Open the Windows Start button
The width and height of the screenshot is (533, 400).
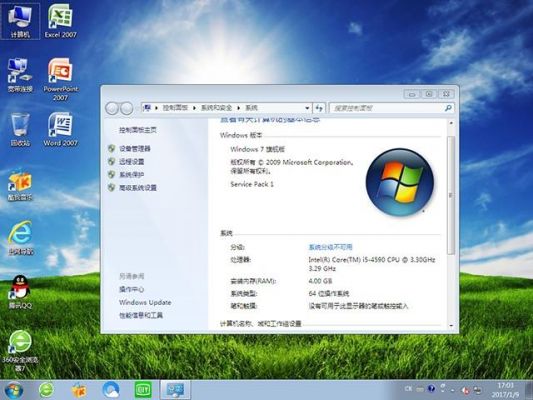pyautogui.click(x=14, y=390)
